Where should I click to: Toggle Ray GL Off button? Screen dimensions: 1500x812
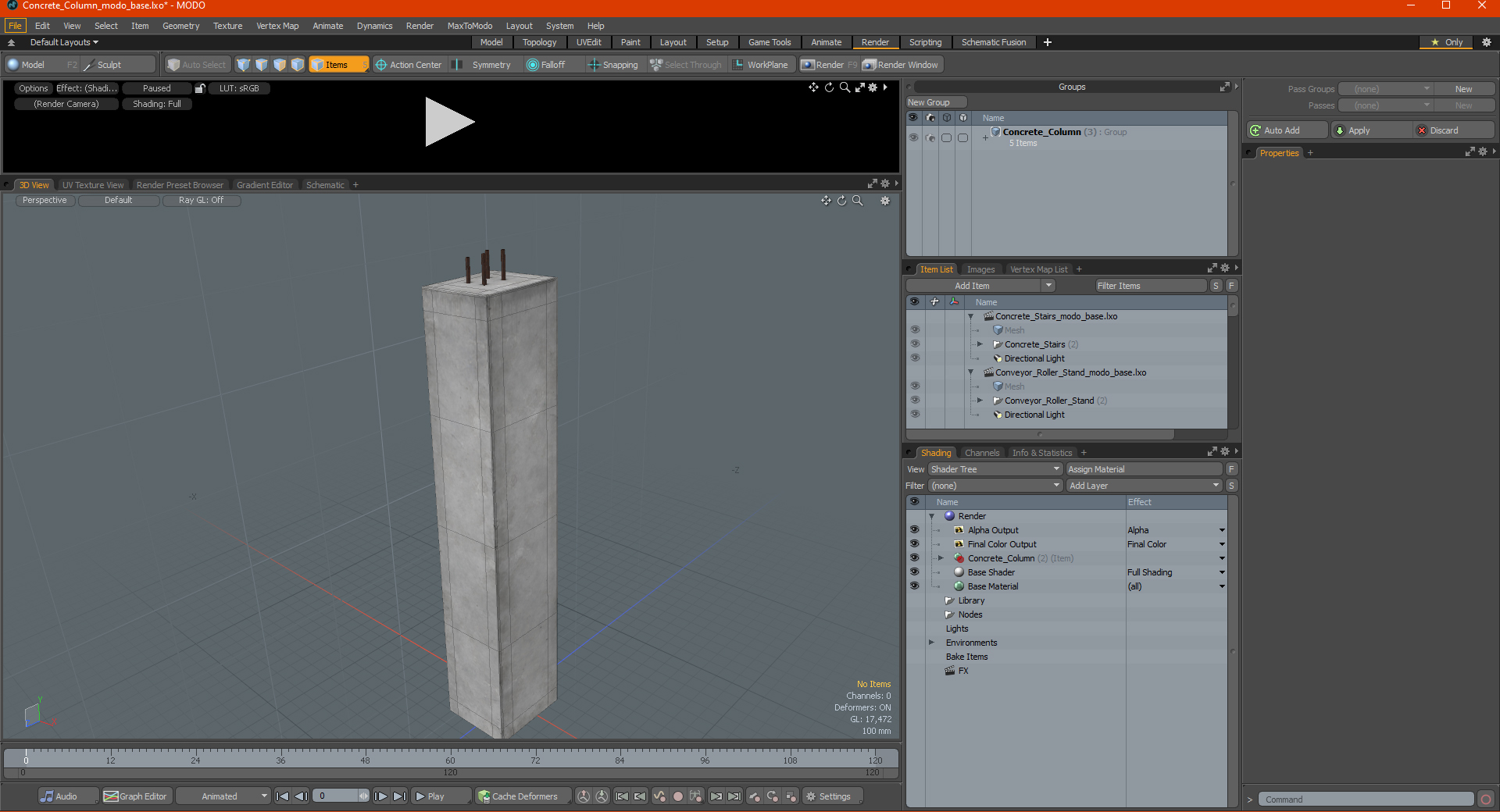coord(201,201)
